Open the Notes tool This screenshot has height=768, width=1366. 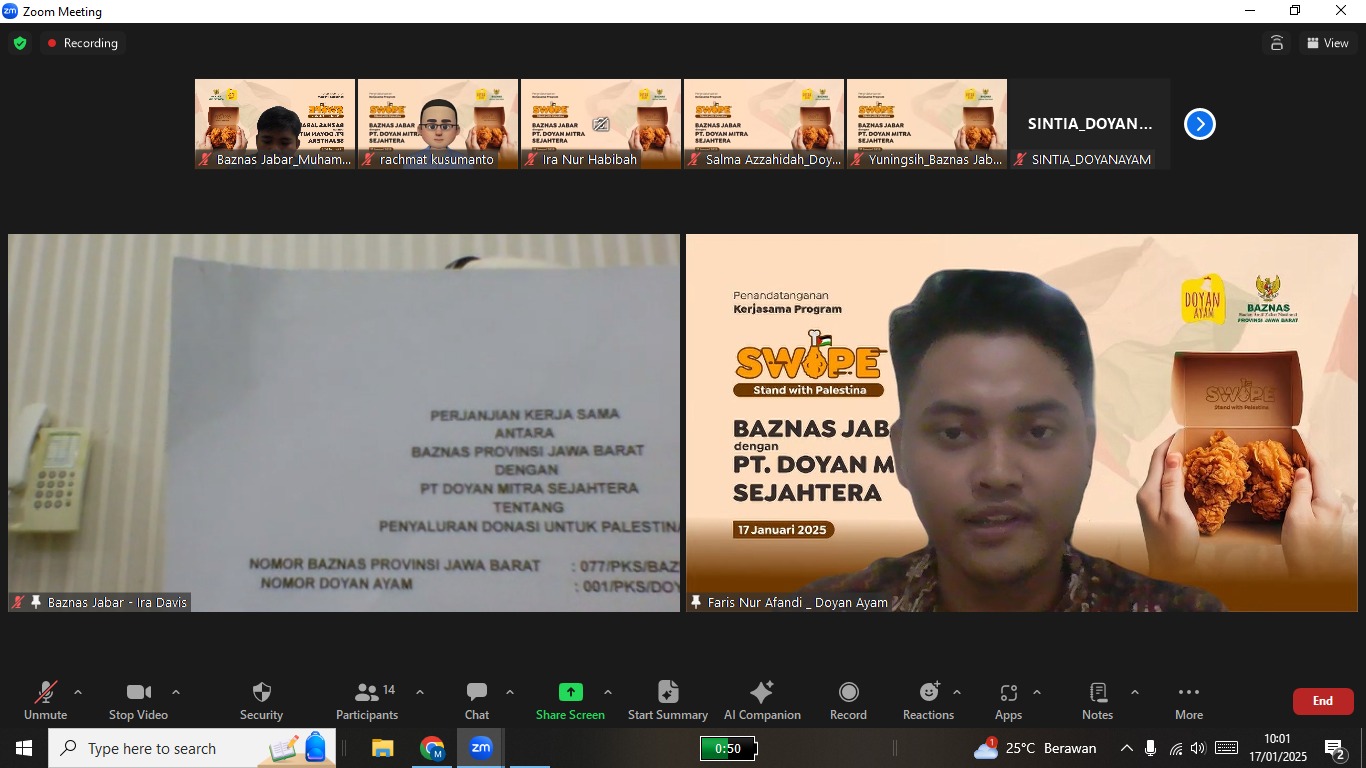pos(1097,700)
